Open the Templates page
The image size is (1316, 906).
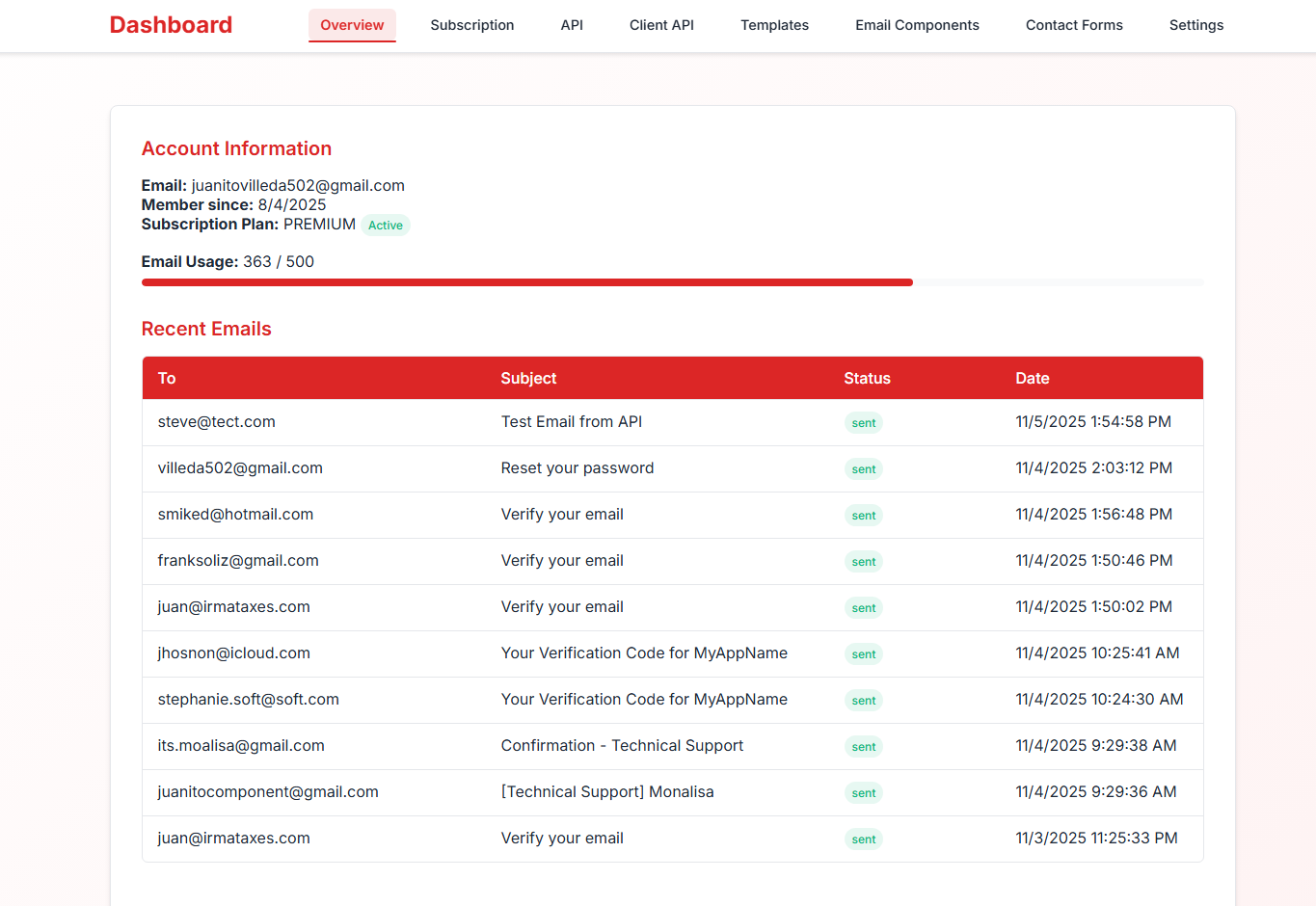774,25
